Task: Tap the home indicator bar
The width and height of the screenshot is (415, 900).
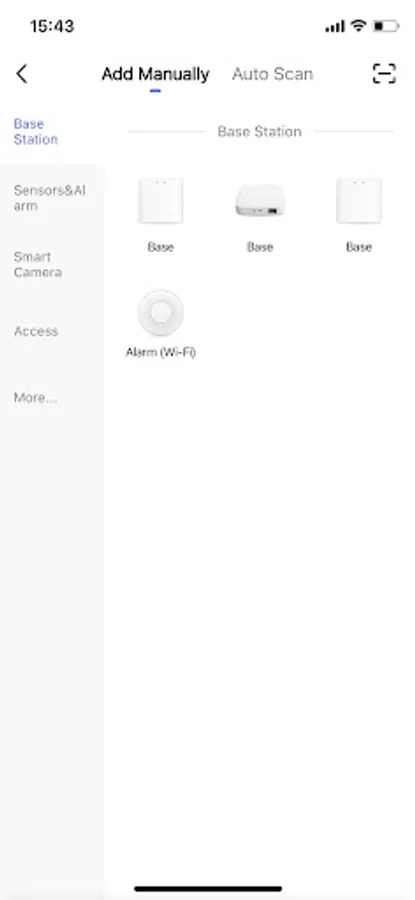Action: tap(208, 889)
